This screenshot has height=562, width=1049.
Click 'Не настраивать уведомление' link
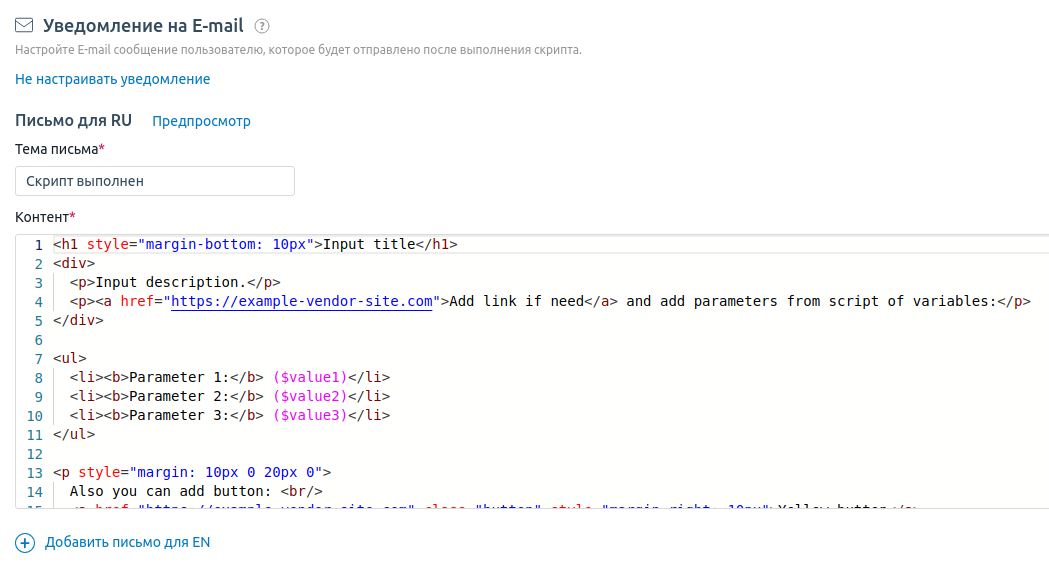pyautogui.click(x=112, y=79)
